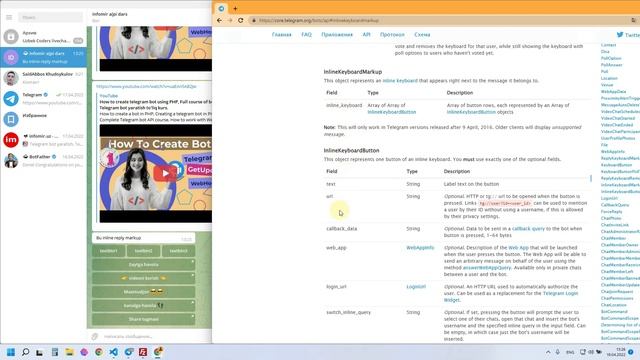Click the Twitter link in header
Viewport: 640px width, 360px height.
point(628,35)
